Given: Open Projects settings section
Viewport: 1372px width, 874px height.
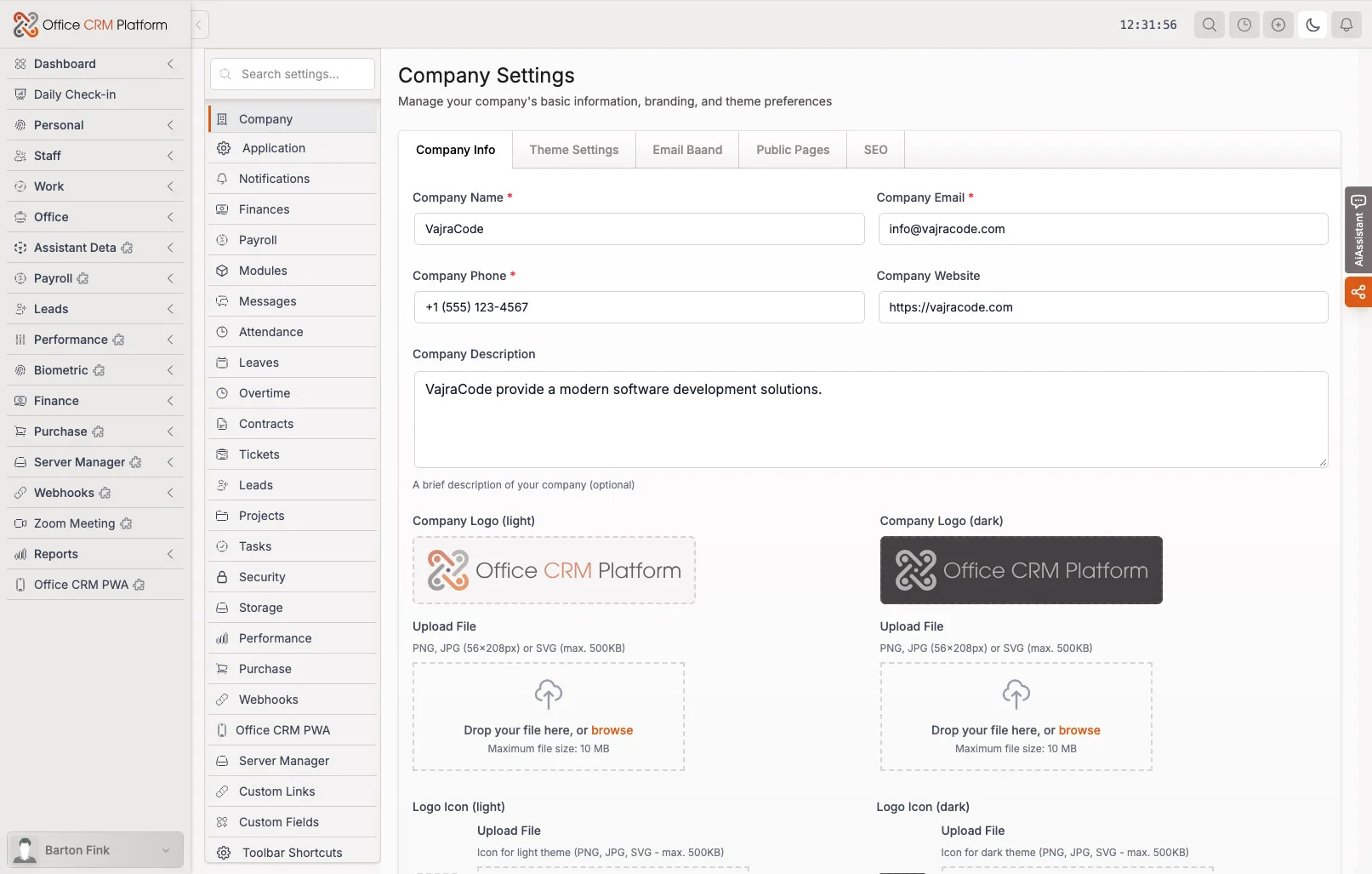Looking at the screenshot, I should click(293, 516).
